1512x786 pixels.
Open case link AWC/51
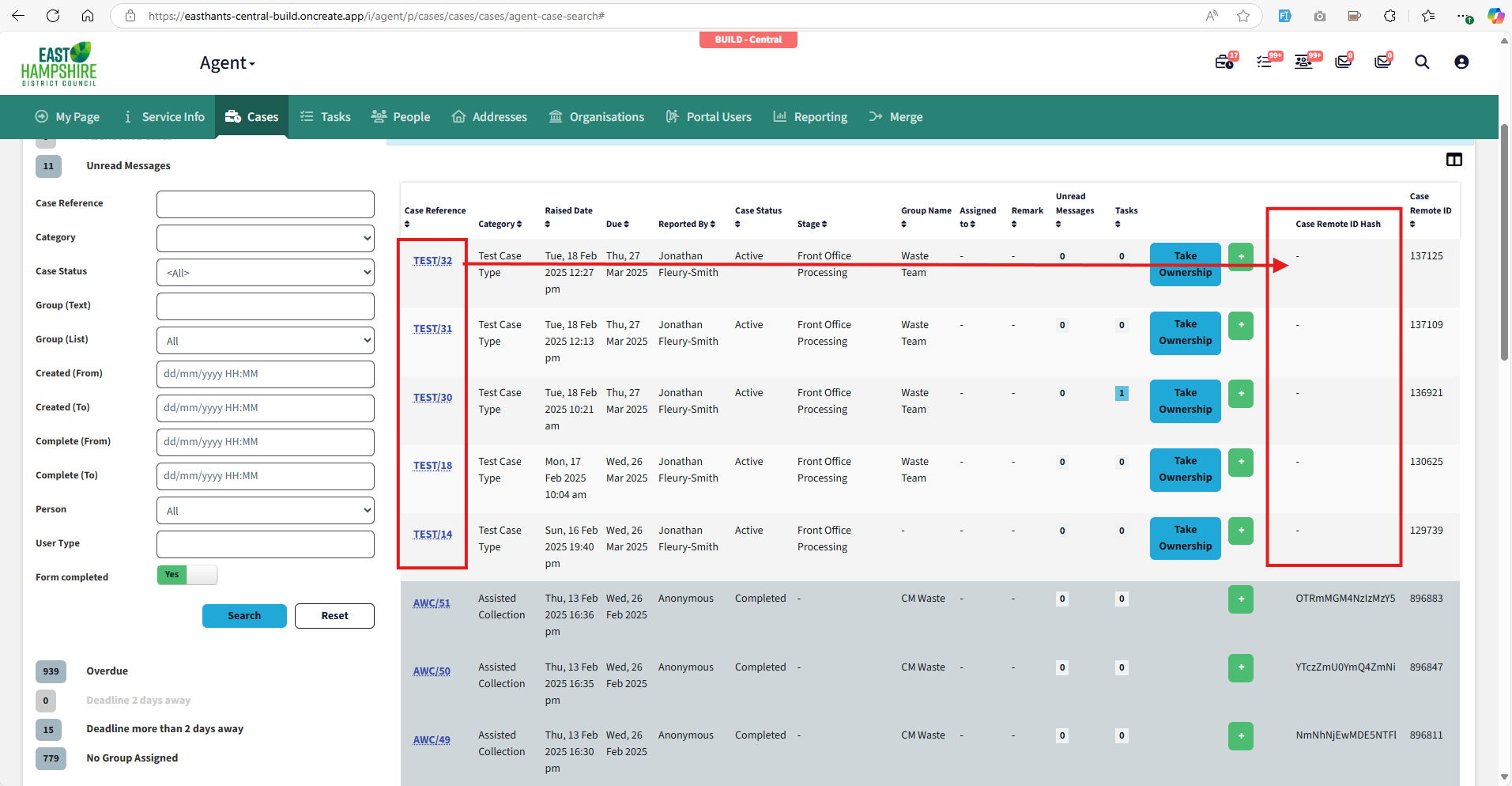[x=432, y=603]
